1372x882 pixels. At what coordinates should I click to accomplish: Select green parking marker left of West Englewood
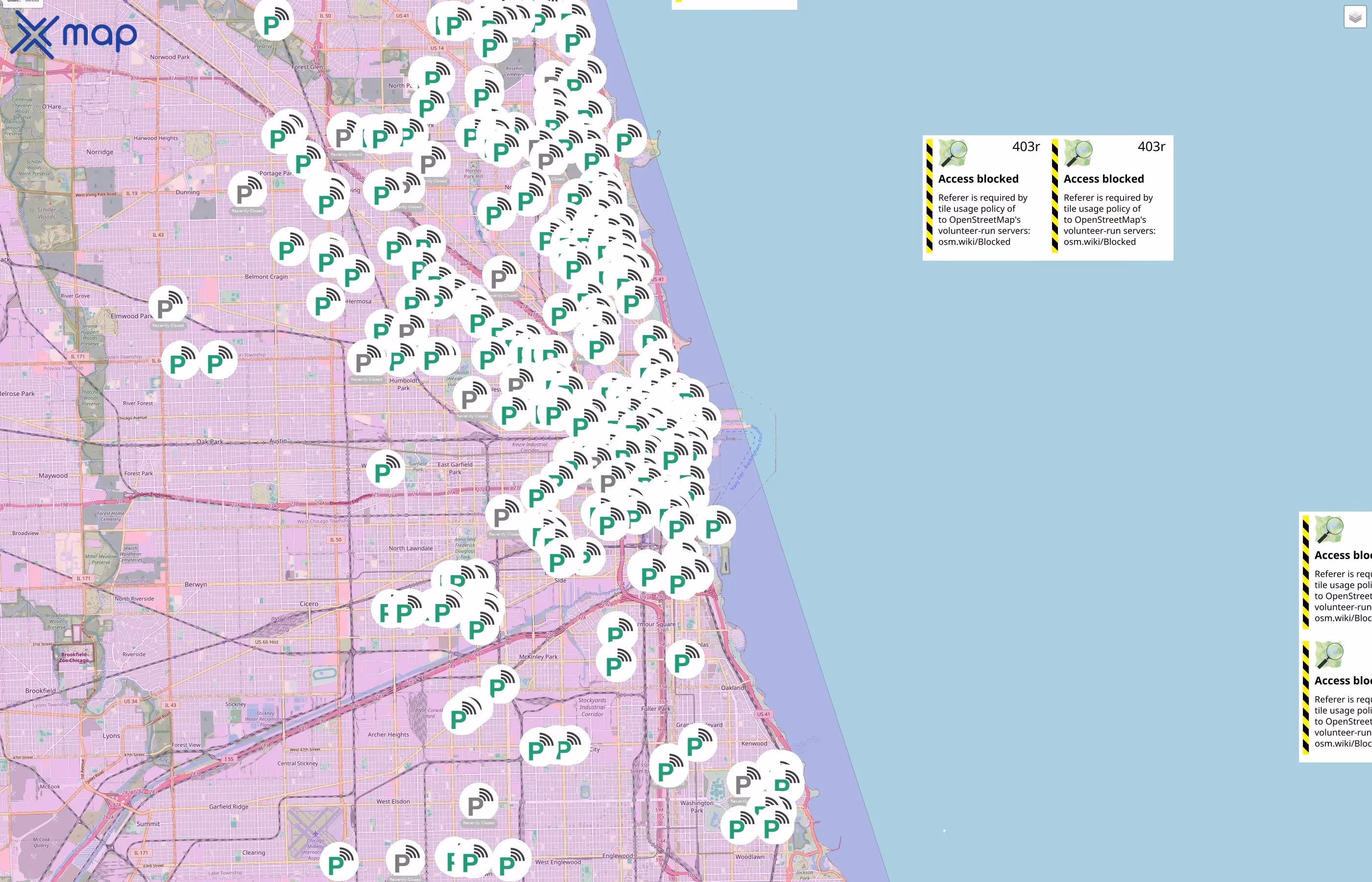pyautogui.click(x=511, y=859)
